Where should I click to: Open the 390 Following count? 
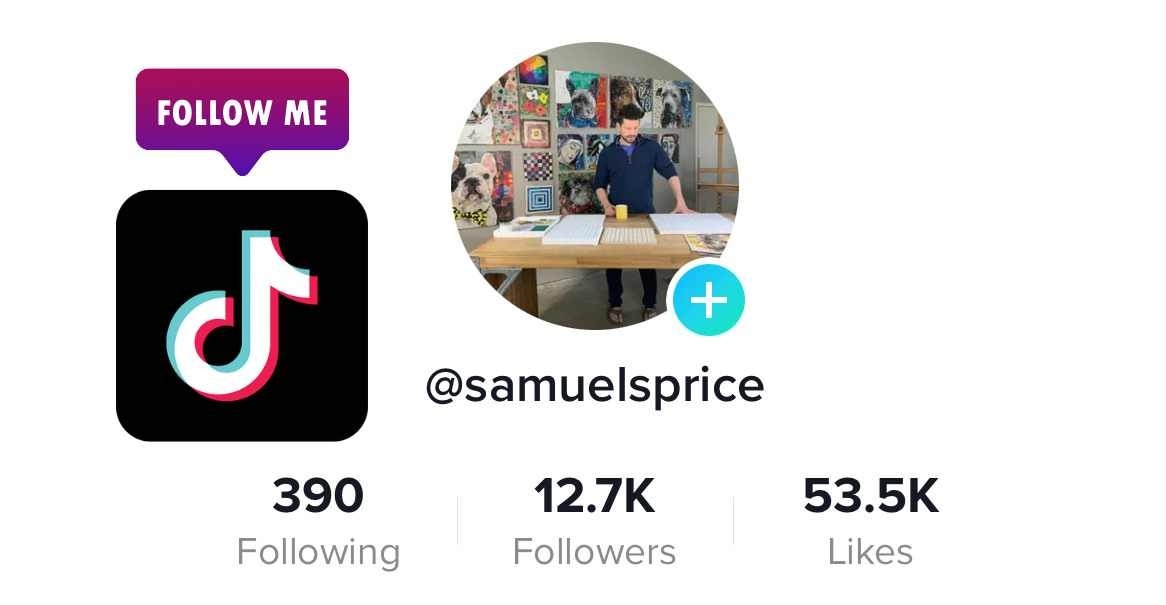pyautogui.click(x=318, y=496)
